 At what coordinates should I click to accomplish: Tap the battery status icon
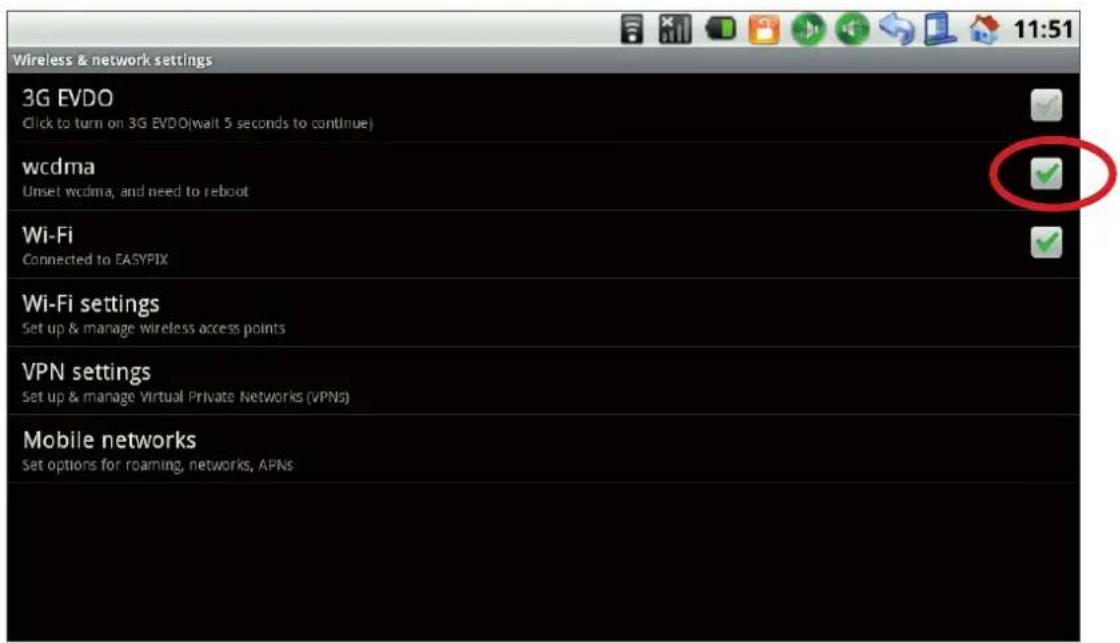click(x=721, y=29)
